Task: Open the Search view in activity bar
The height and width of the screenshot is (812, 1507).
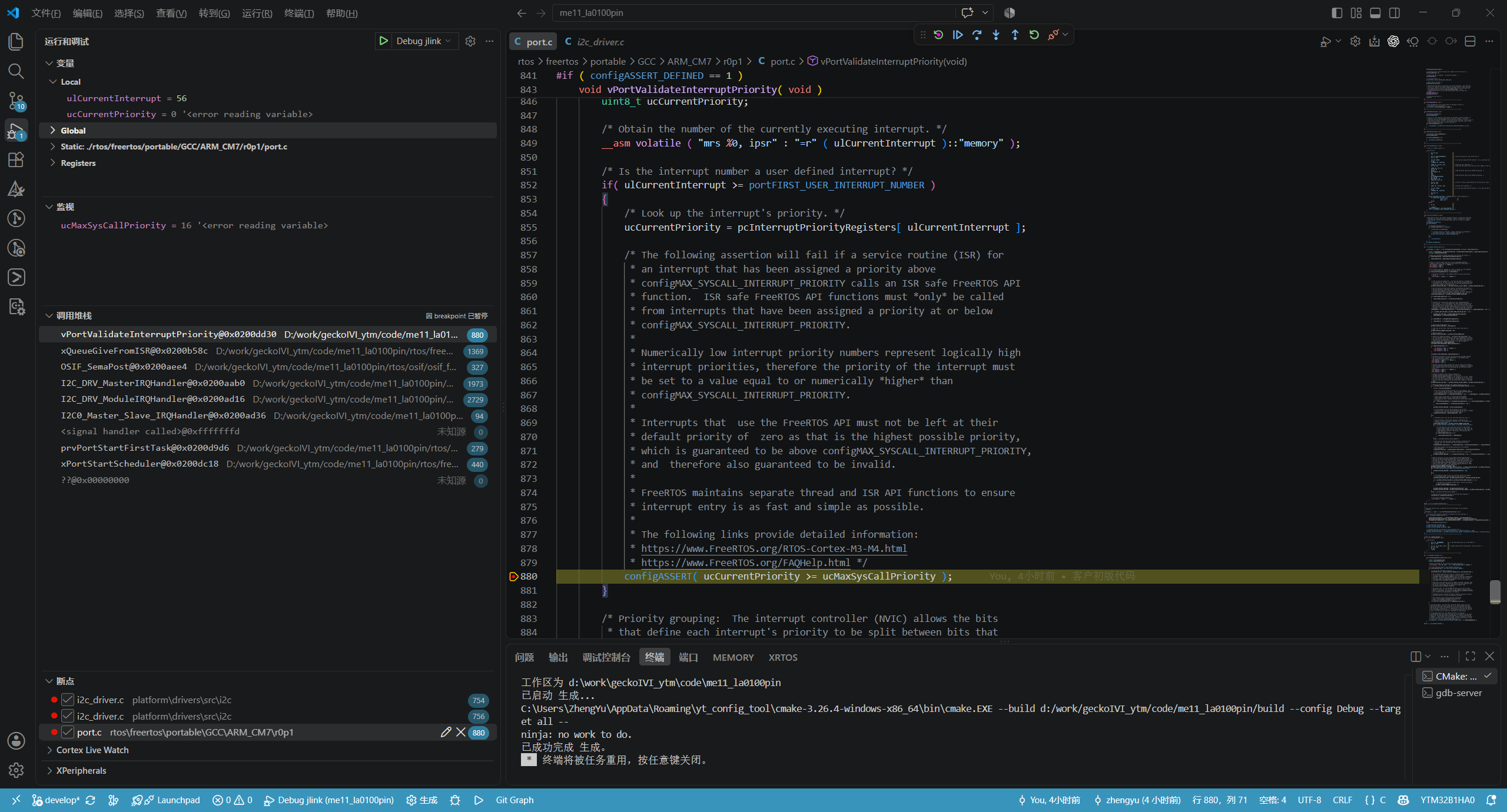Action: point(16,71)
